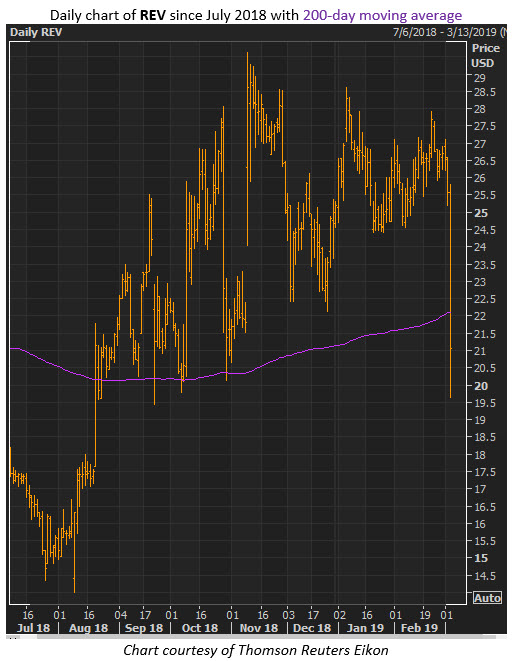
Task: Click the 03 date tick label
Action: coord(289,615)
